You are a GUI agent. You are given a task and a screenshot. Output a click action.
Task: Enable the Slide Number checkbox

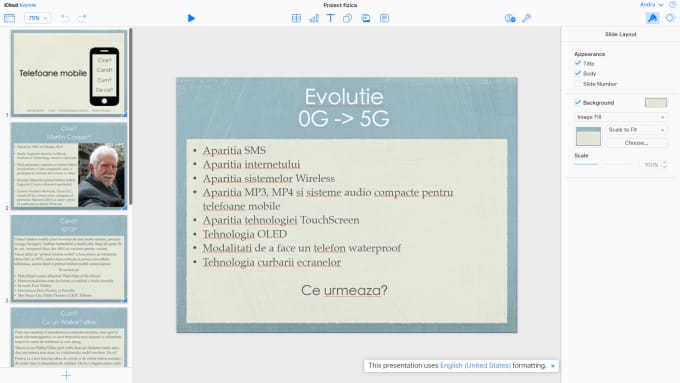click(578, 84)
